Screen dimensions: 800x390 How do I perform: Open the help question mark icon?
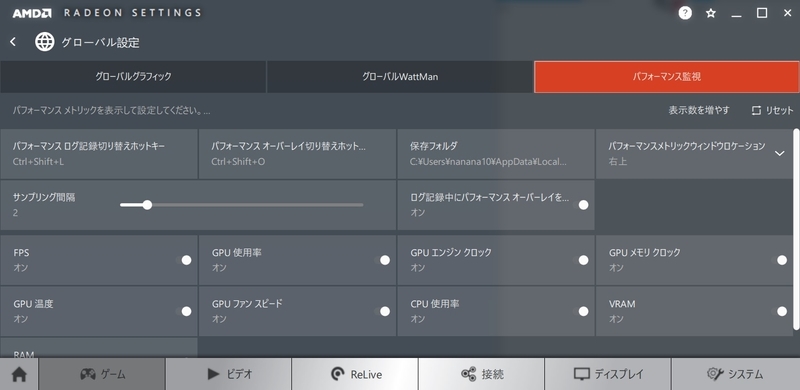(685, 13)
